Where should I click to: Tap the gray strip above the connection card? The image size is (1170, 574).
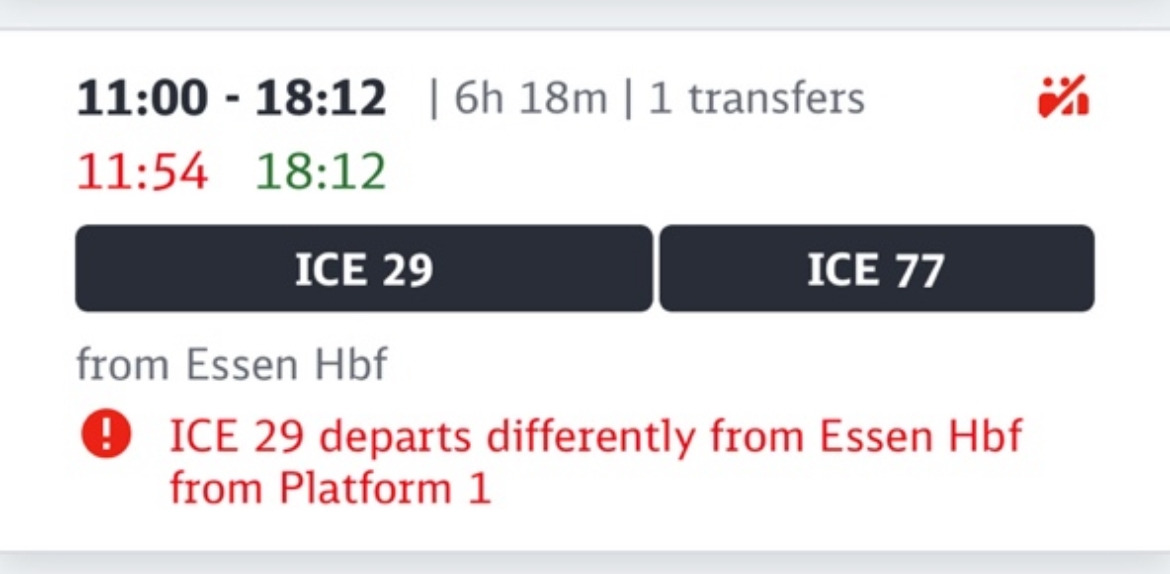(585, 12)
